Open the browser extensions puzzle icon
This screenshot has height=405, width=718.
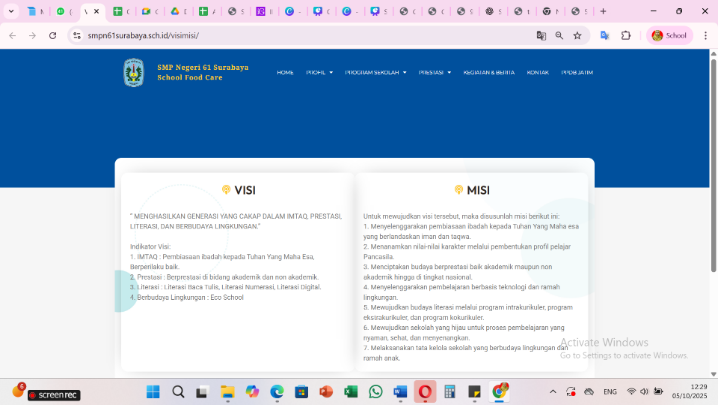[x=626, y=35]
